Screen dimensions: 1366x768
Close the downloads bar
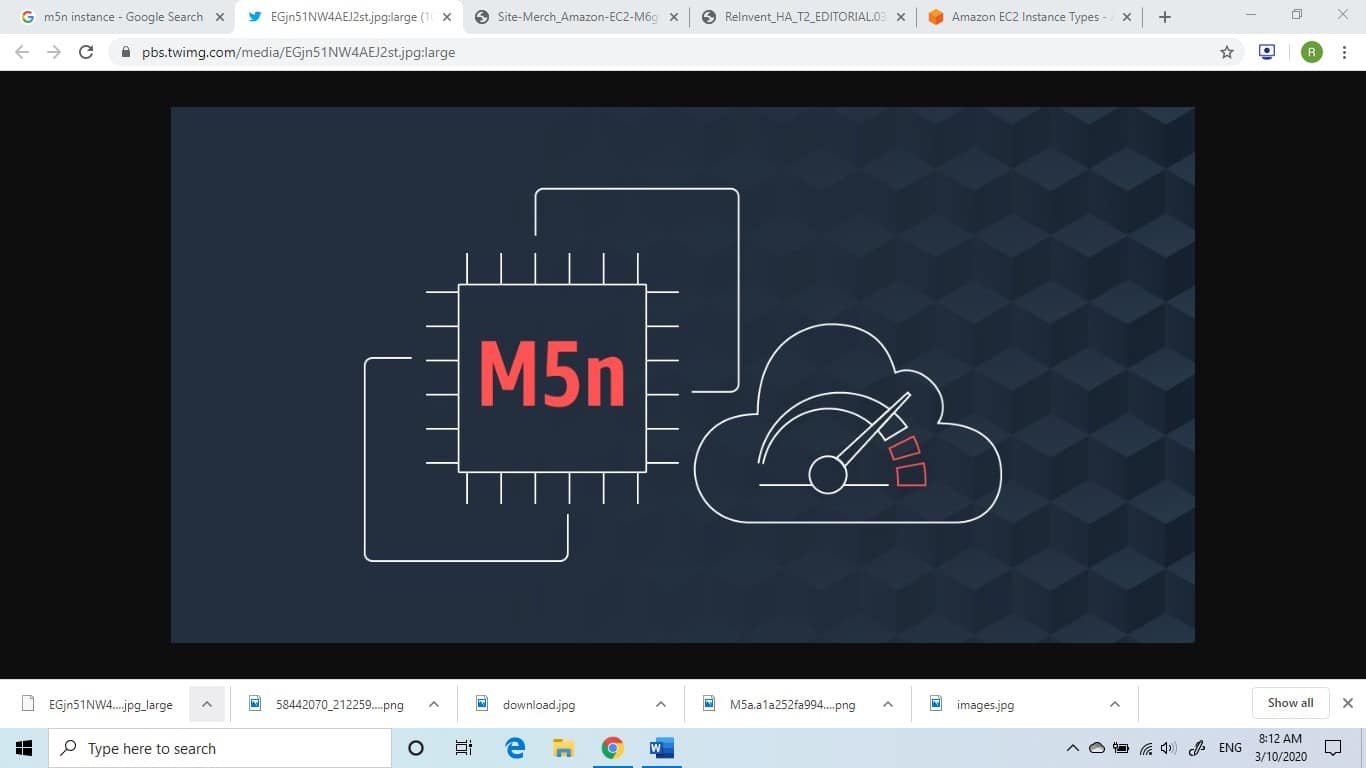(x=1347, y=703)
